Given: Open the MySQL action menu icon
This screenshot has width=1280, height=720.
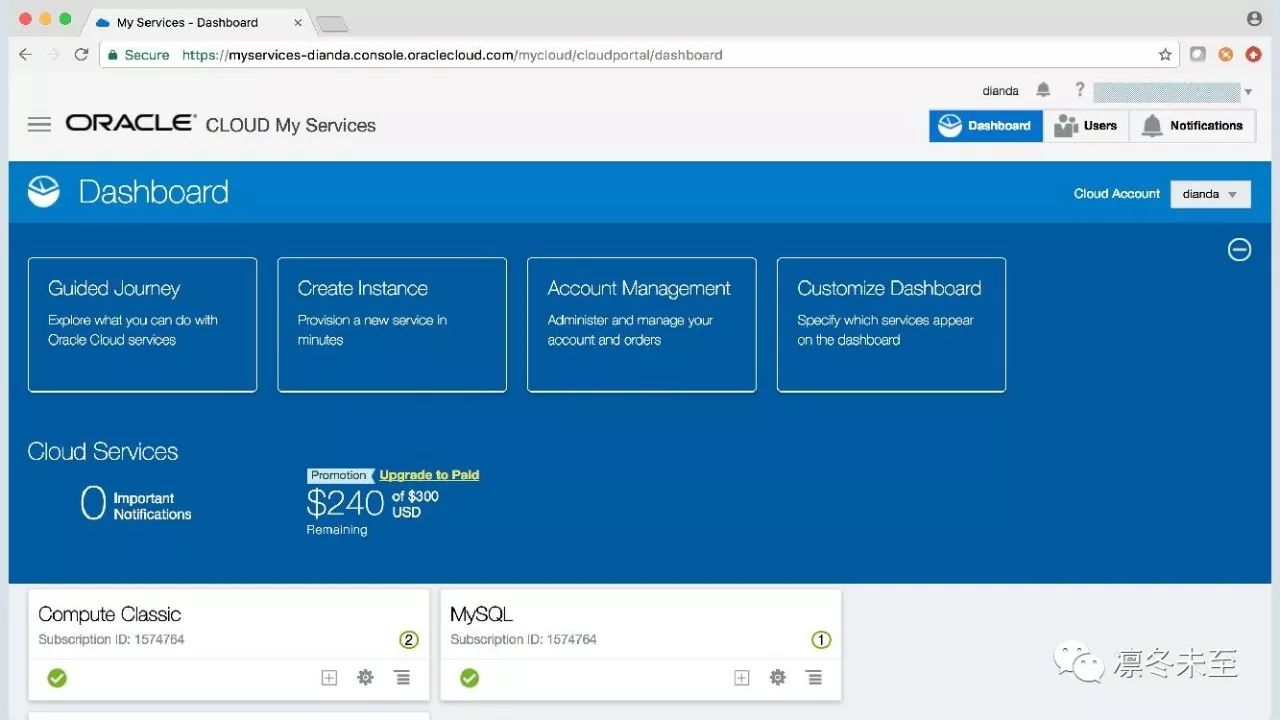Looking at the screenshot, I should click(x=815, y=678).
